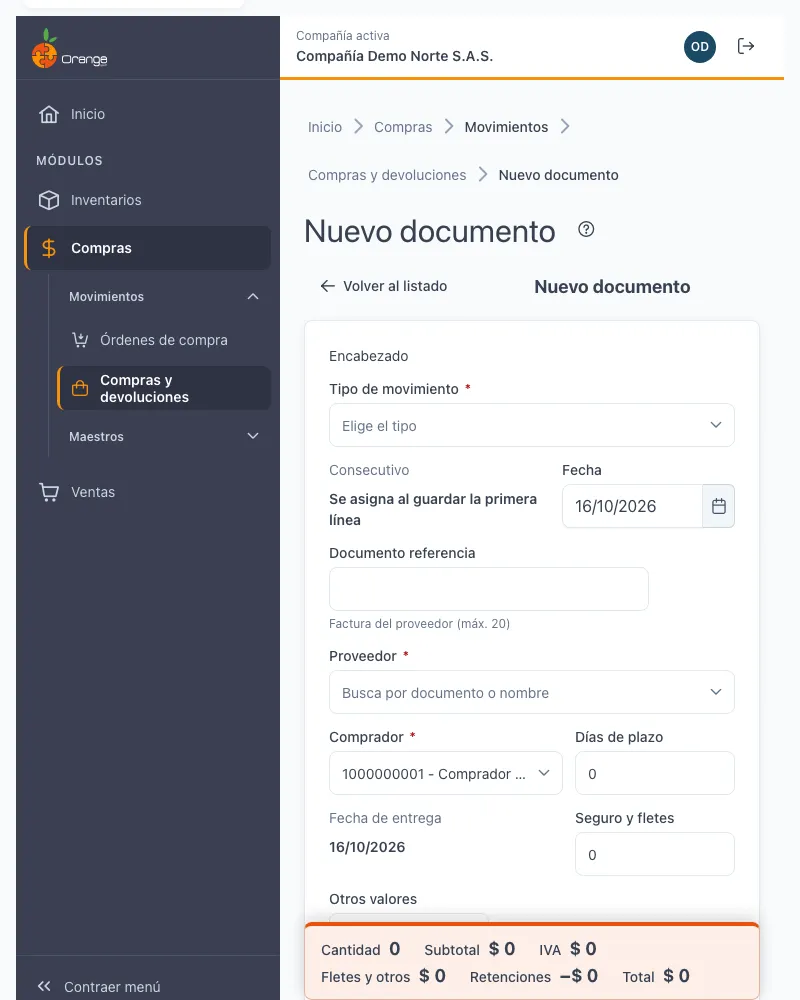
Task: Select the Compras dollar icon
Action: pos(48,248)
